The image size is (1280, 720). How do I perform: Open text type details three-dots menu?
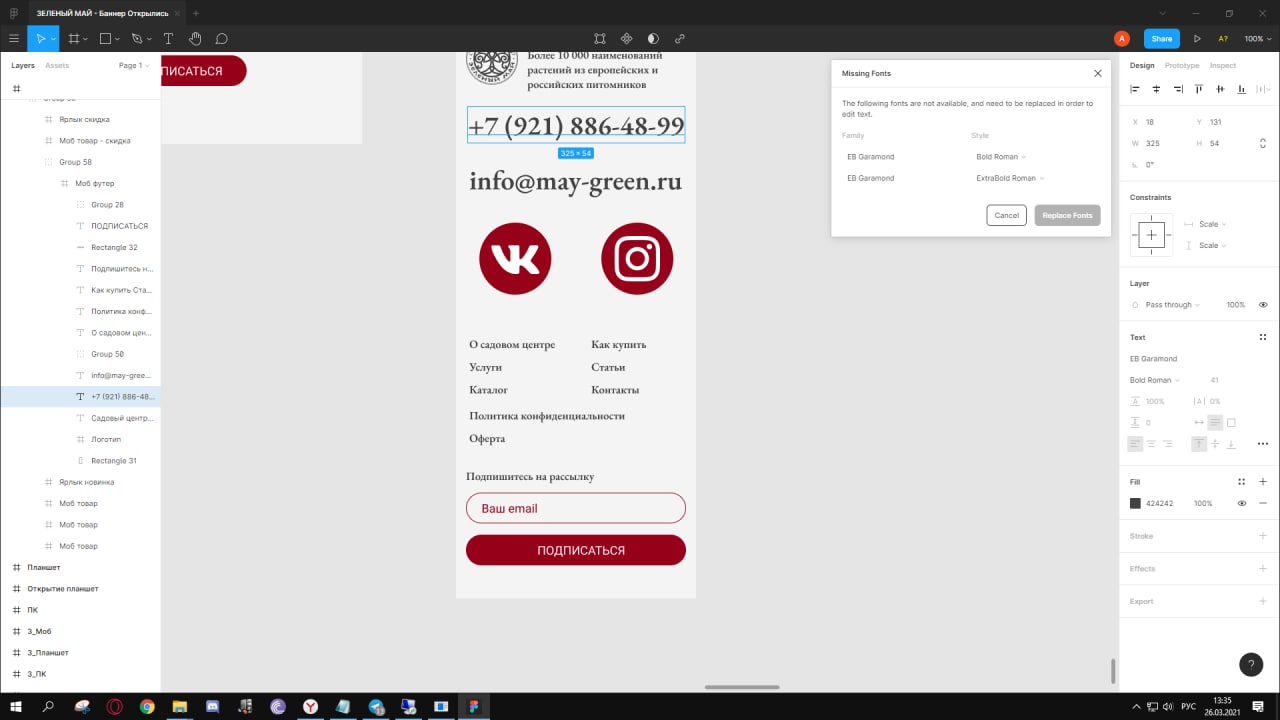tap(1263, 444)
